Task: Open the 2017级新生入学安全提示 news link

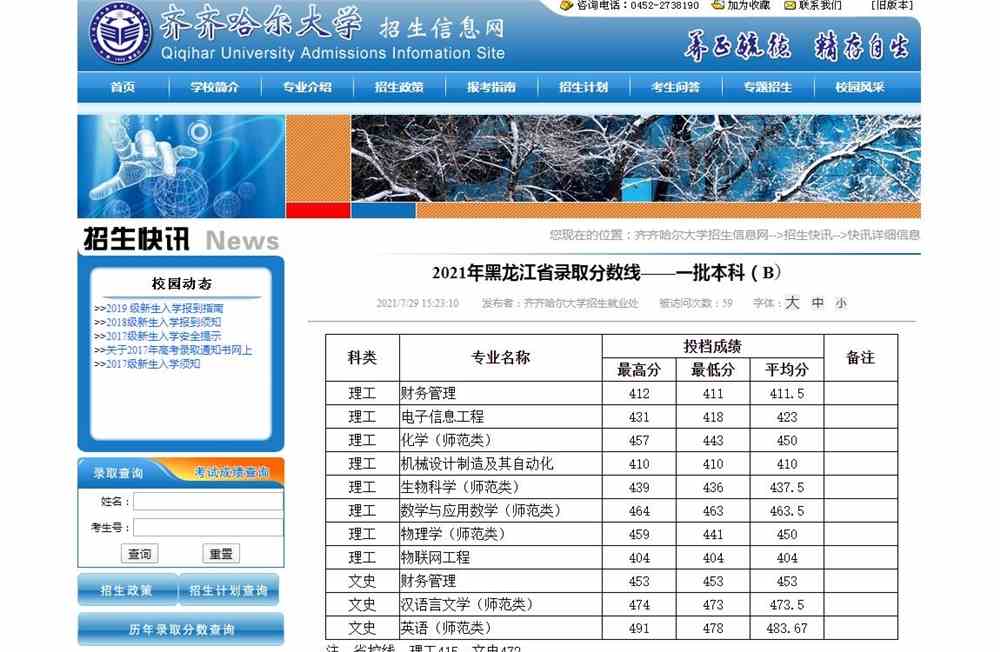Action: point(163,336)
